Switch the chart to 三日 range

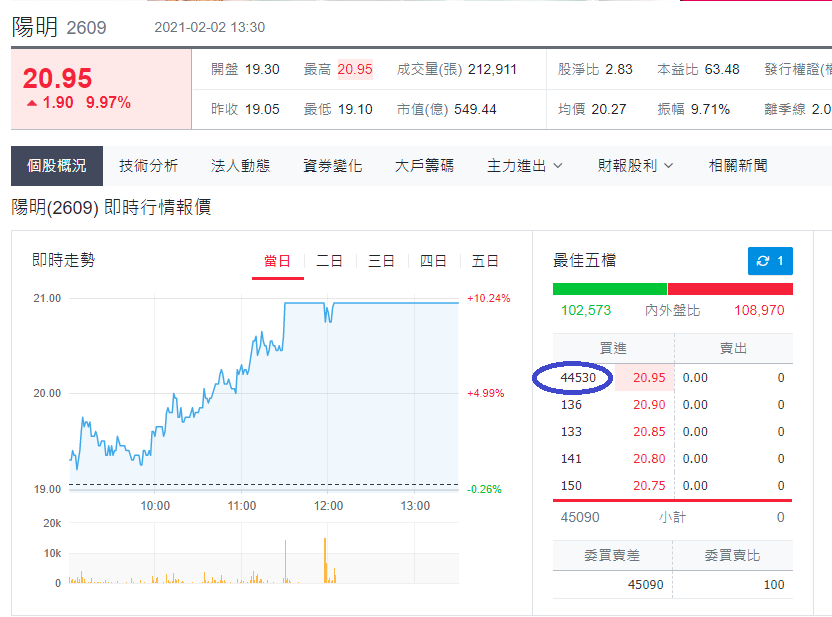pyautogui.click(x=381, y=261)
